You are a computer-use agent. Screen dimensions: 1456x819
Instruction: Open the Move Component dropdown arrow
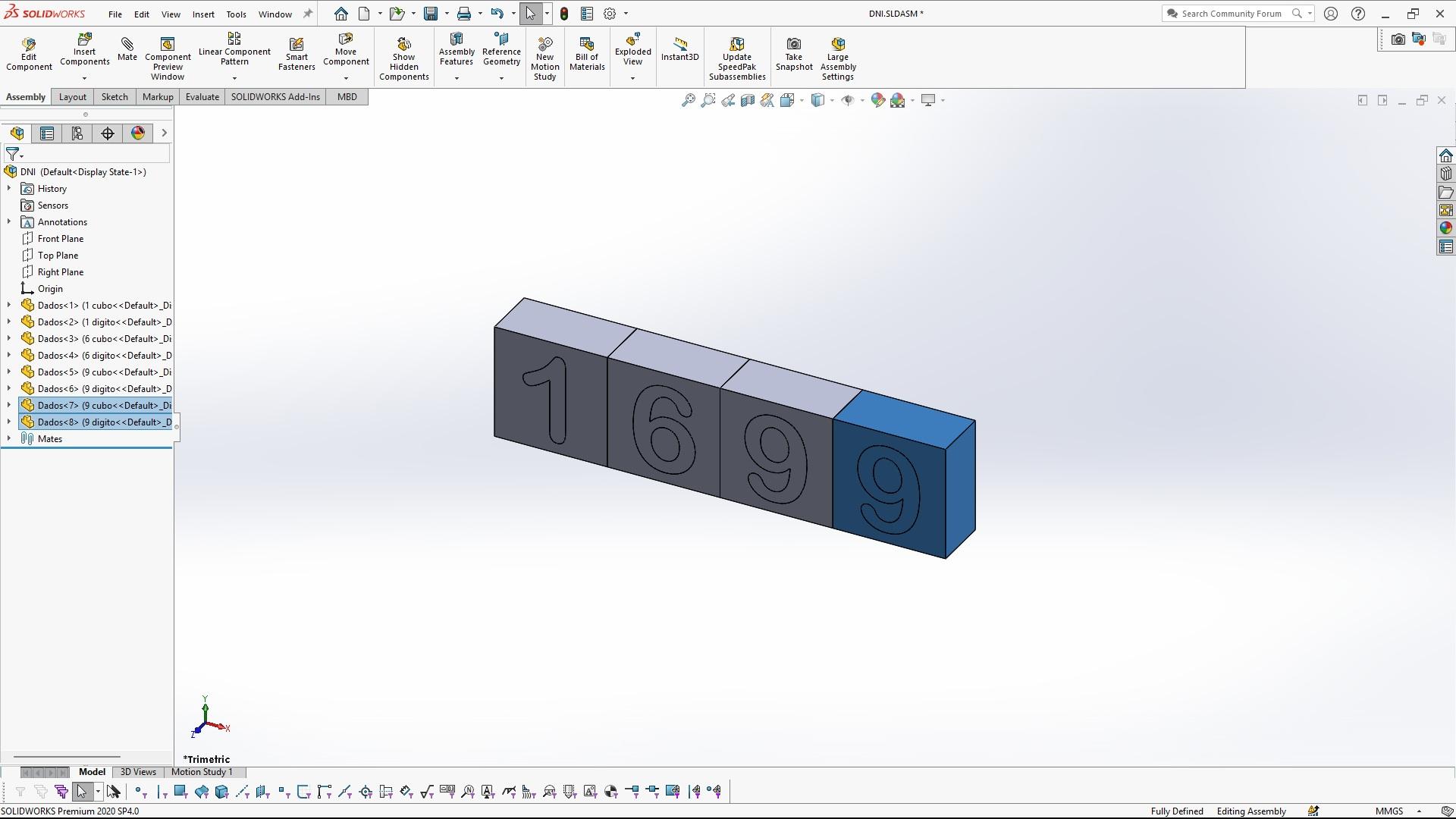(x=346, y=78)
